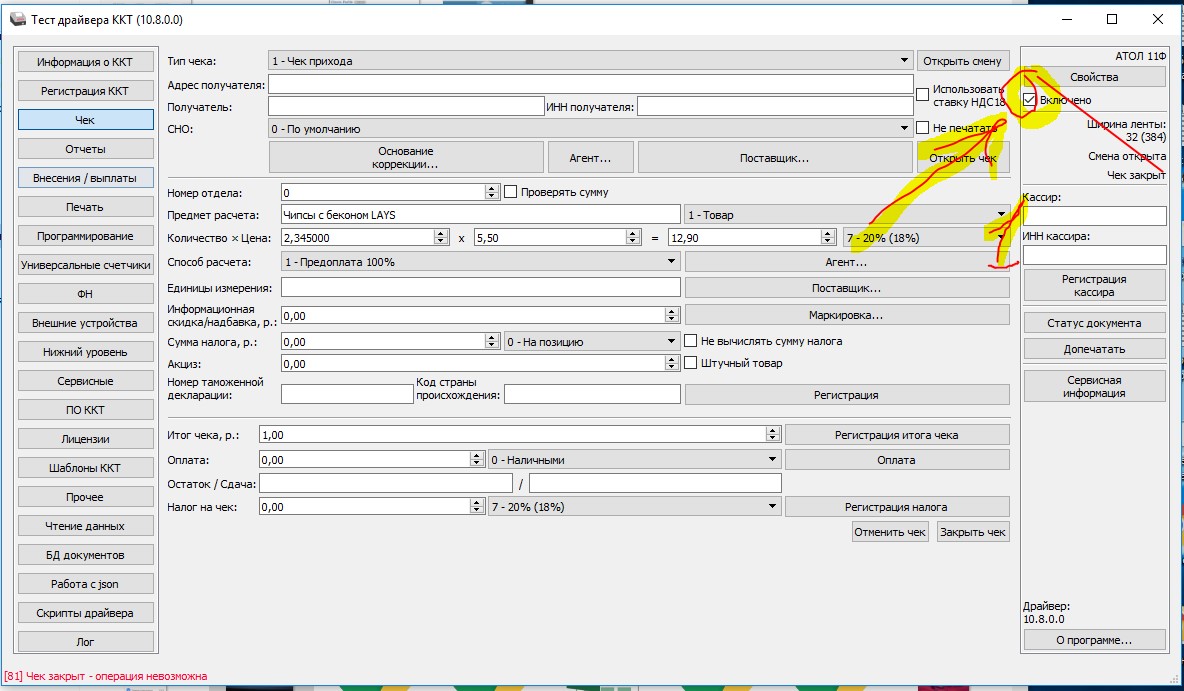Viewport: 1184px width, 691px height.
Task: Open the 'Информация о ККТ' section
Action: (85, 62)
